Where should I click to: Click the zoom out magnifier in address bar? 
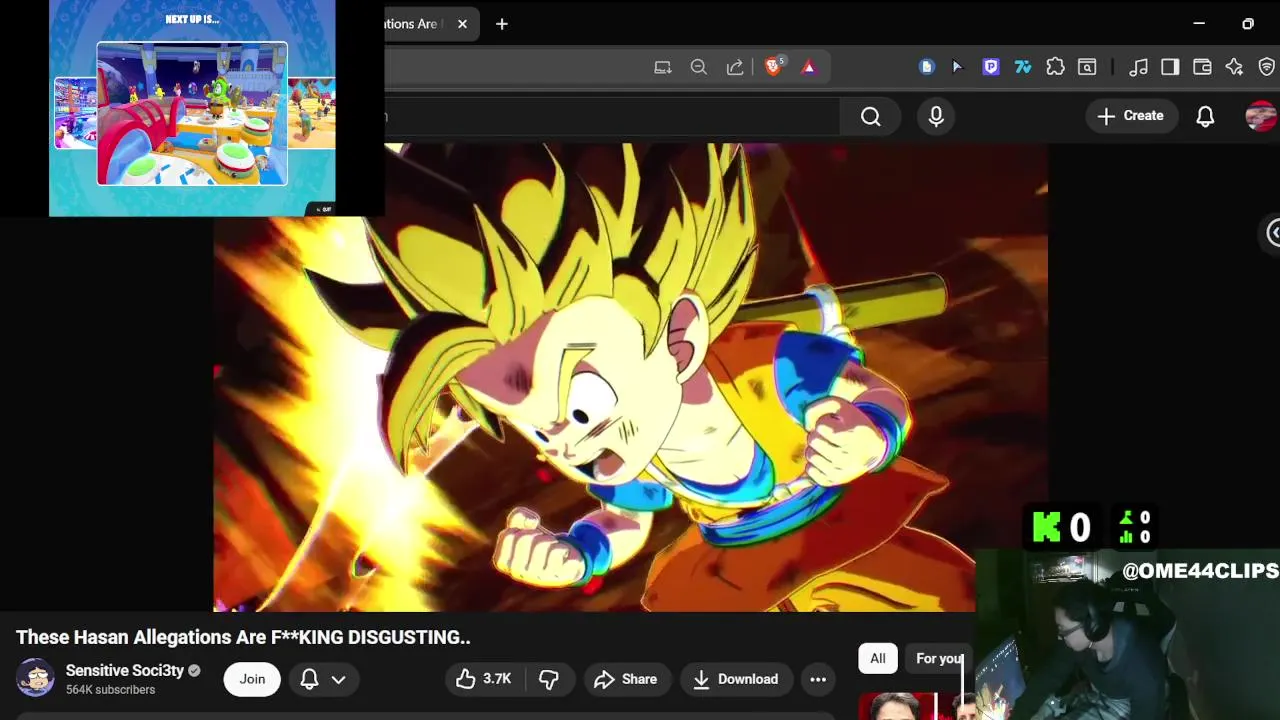click(699, 67)
